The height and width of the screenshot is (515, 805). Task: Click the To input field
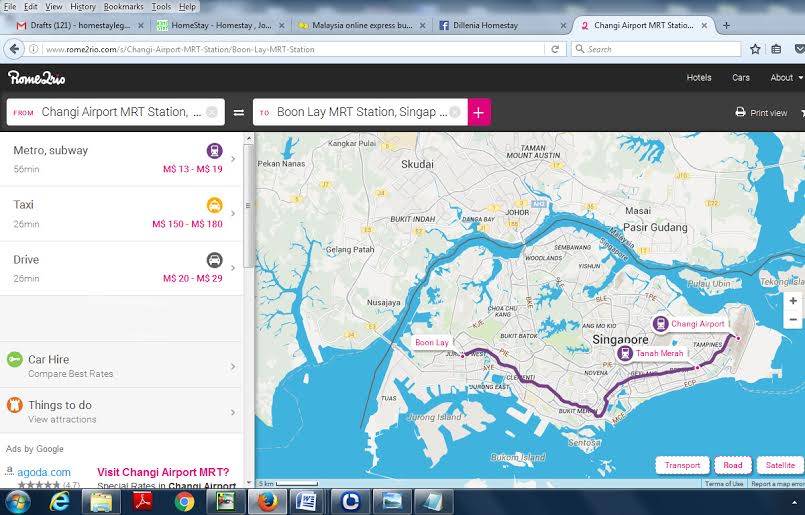point(360,112)
